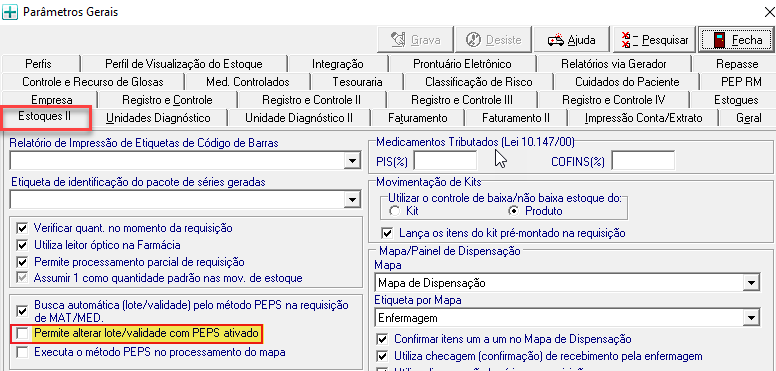Switch to the Empresa tab
Screen dimensions: 776x371
tap(51, 100)
